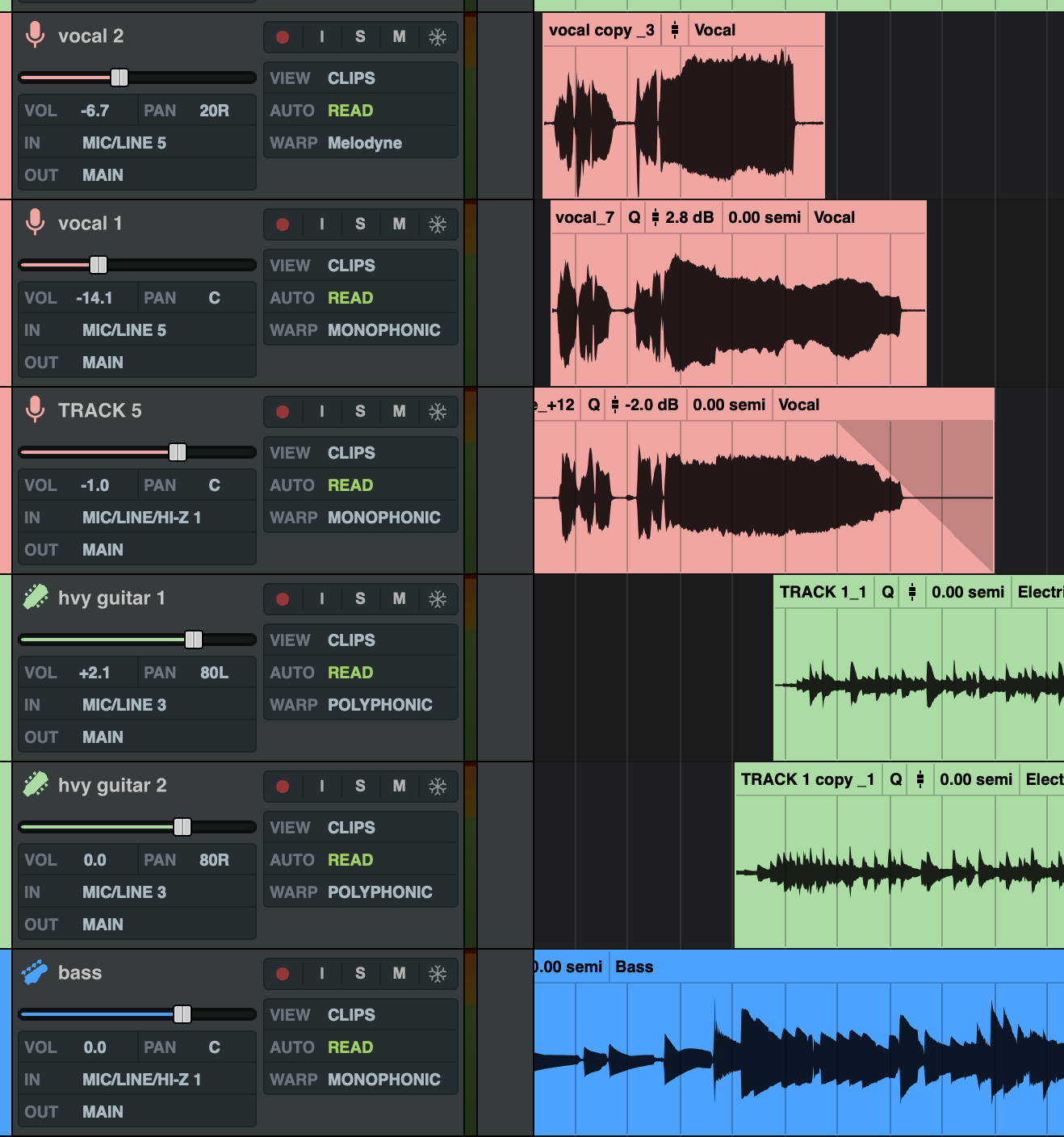
Task: Adjust the volume slider on hvy guitar 1
Action: [194, 639]
